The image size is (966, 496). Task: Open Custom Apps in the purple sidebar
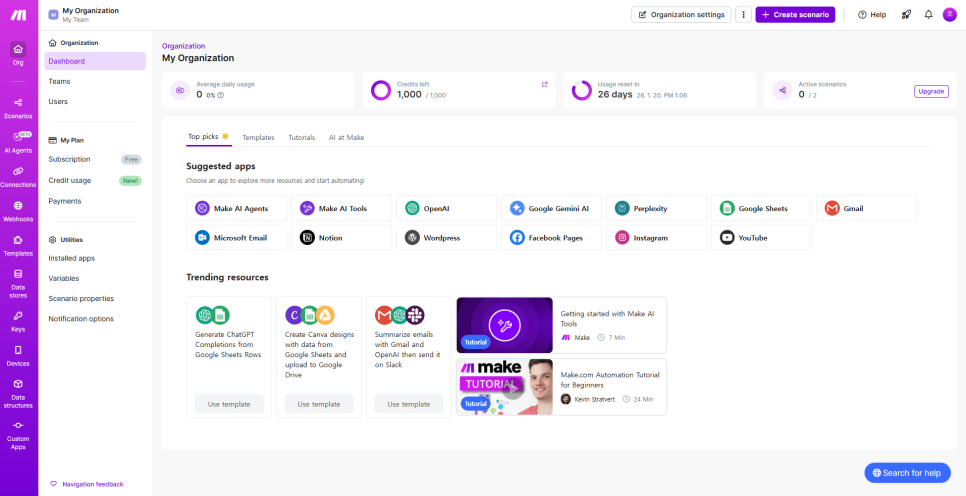[18, 436]
